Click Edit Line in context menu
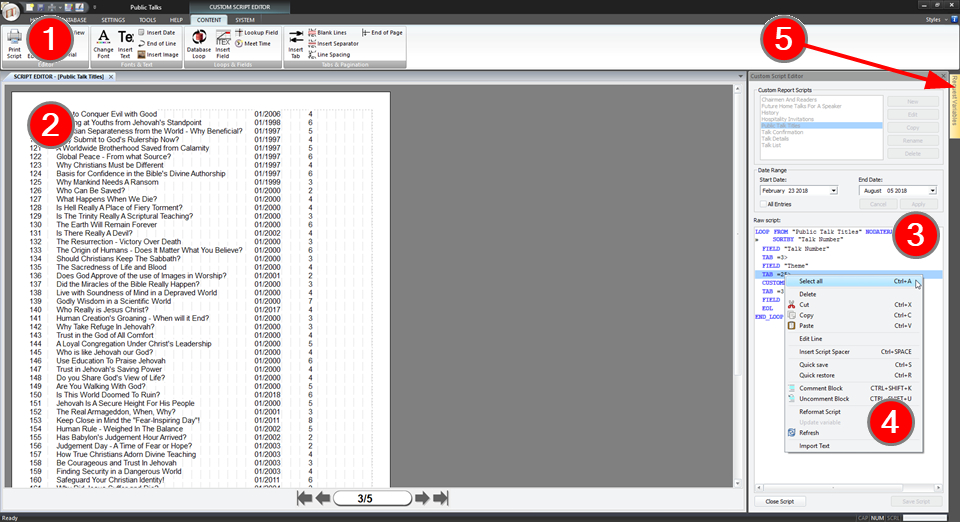 pyautogui.click(x=853, y=338)
